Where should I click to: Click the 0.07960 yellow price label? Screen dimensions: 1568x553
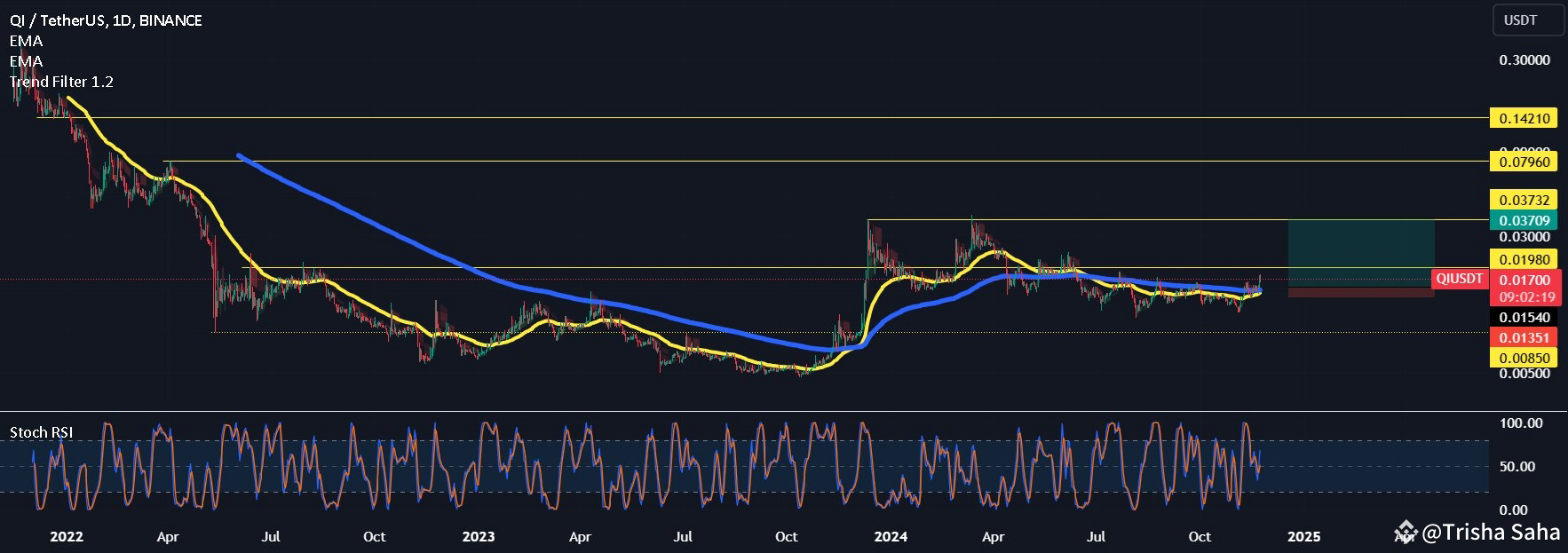click(x=1524, y=162)
